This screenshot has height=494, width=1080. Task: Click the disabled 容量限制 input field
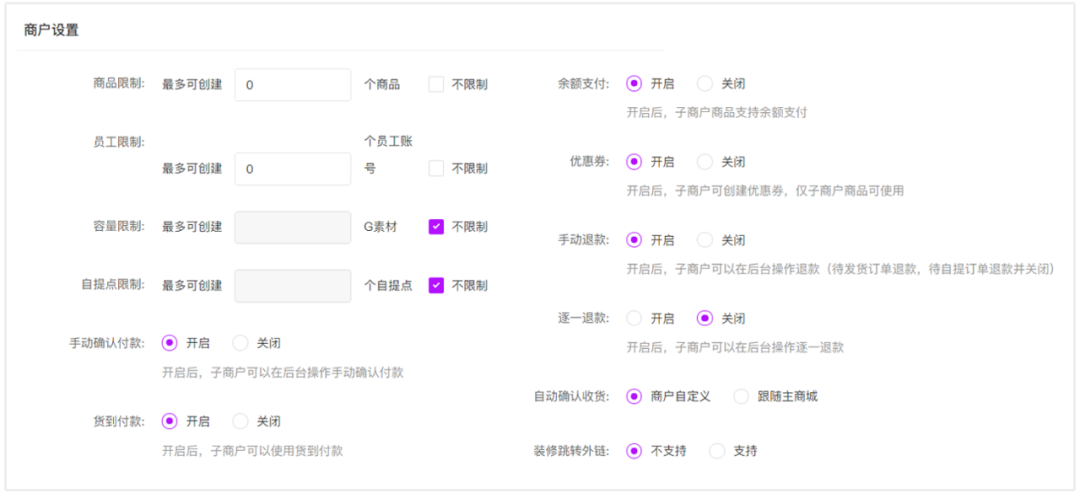(x=293, y=227)
